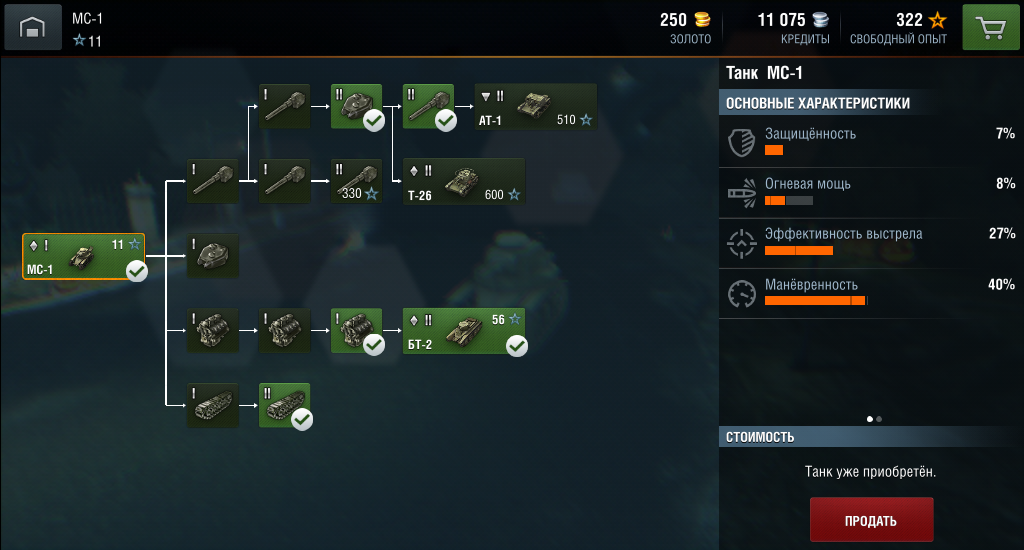Select the MC-1 tank node
The height and width of the screenshot is (550, 1024).
84,256
